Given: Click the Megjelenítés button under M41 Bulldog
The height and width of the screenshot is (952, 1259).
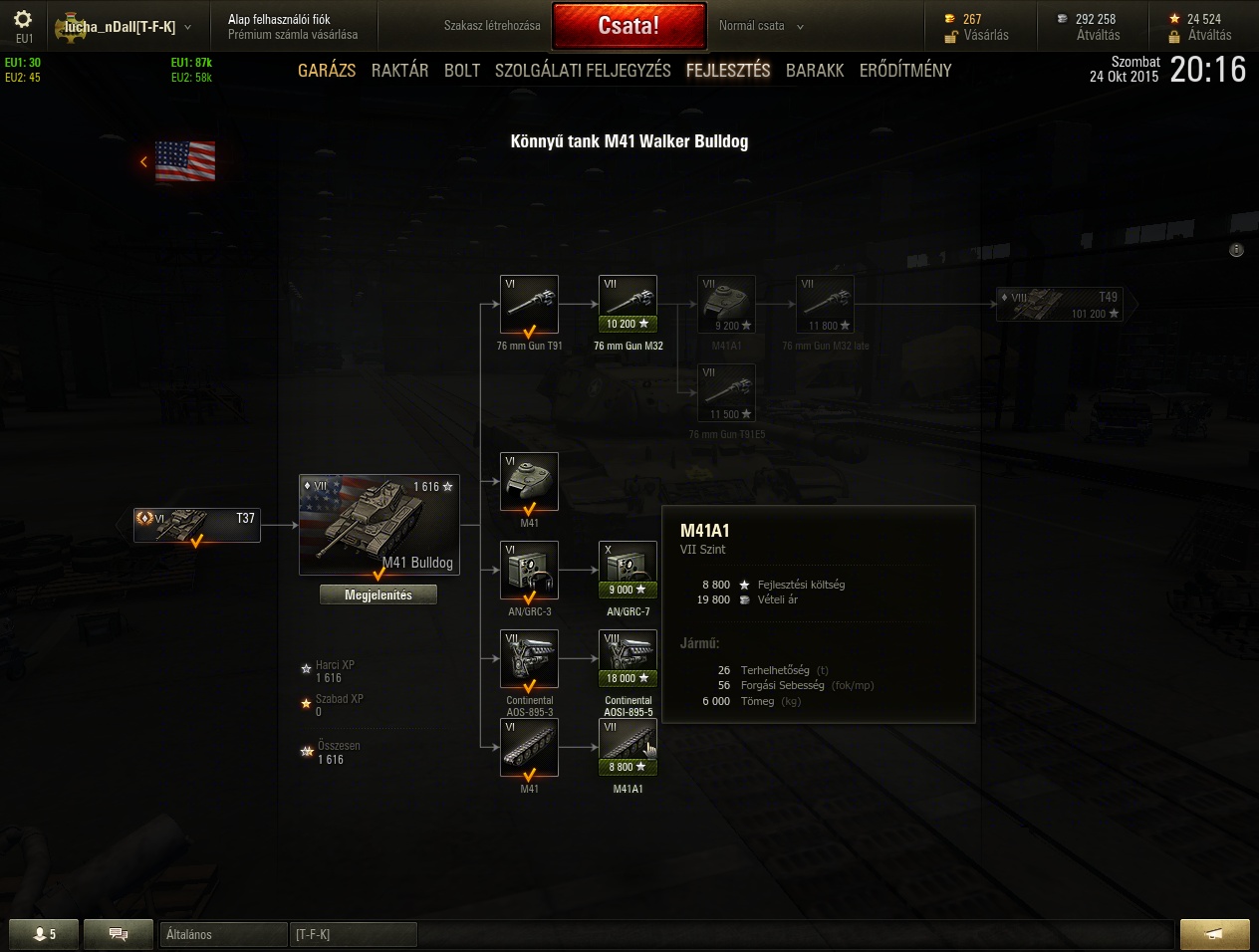Looking at the screenshot, I should (378, 595).
